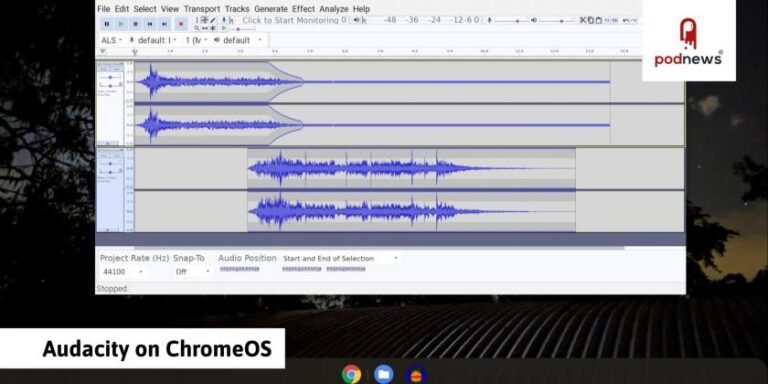Open the Files app from the shelf
Viewport: 768px width, 384px height.
[x=384, y=374]
